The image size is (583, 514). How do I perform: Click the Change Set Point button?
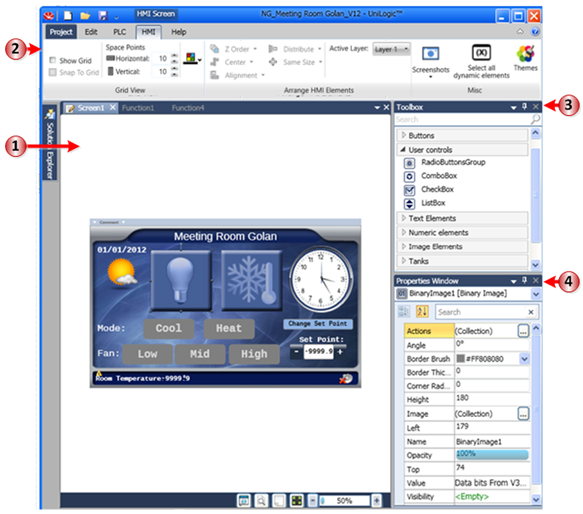[318, 324]
